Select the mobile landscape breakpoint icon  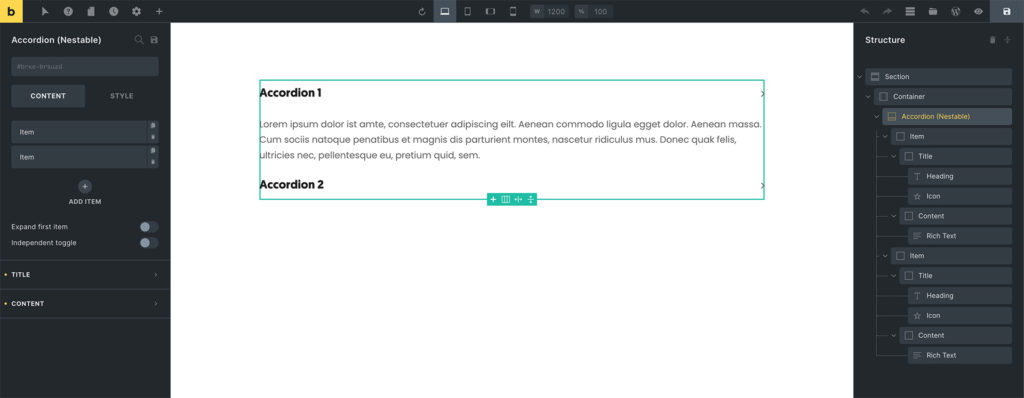coord(490,11)
